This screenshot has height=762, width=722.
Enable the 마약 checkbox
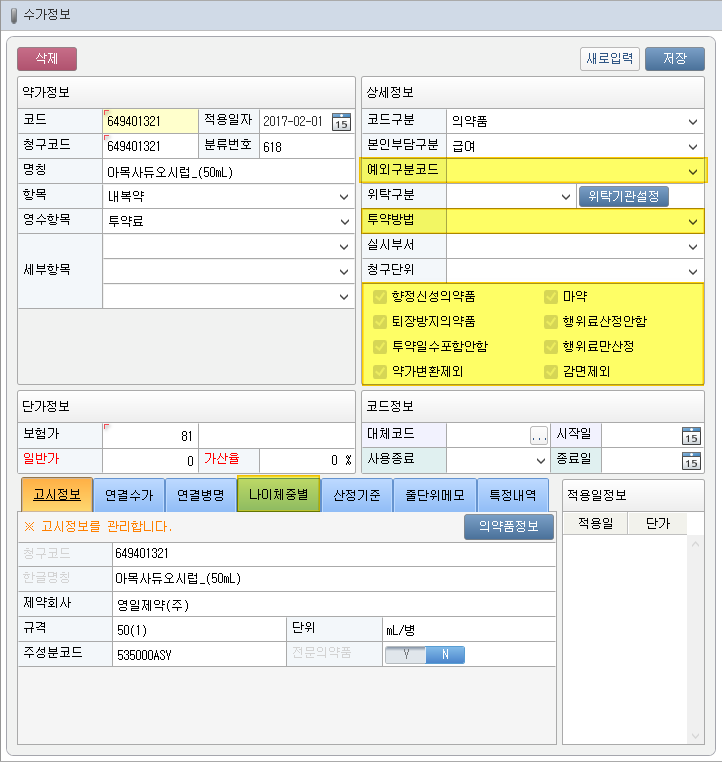coord(551,297)
